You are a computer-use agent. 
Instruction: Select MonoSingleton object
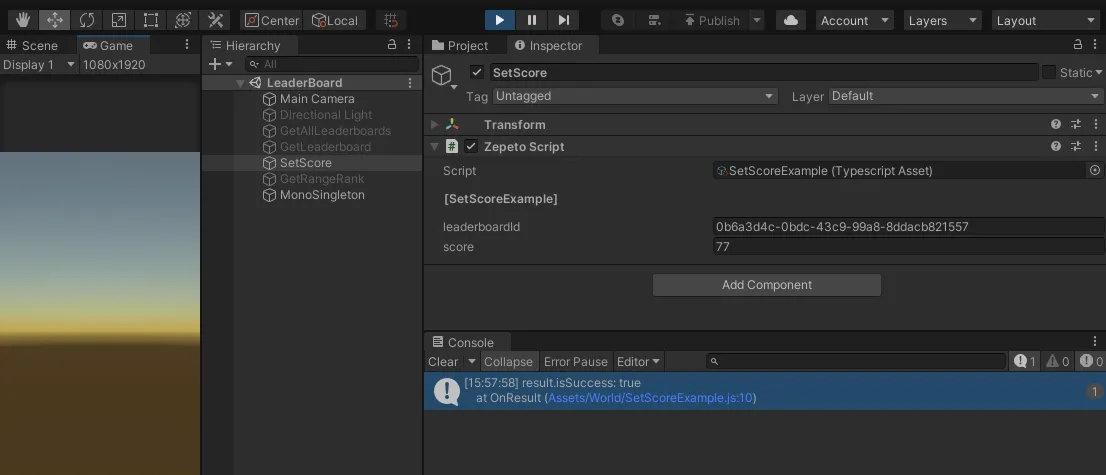[x=322, y=195]
